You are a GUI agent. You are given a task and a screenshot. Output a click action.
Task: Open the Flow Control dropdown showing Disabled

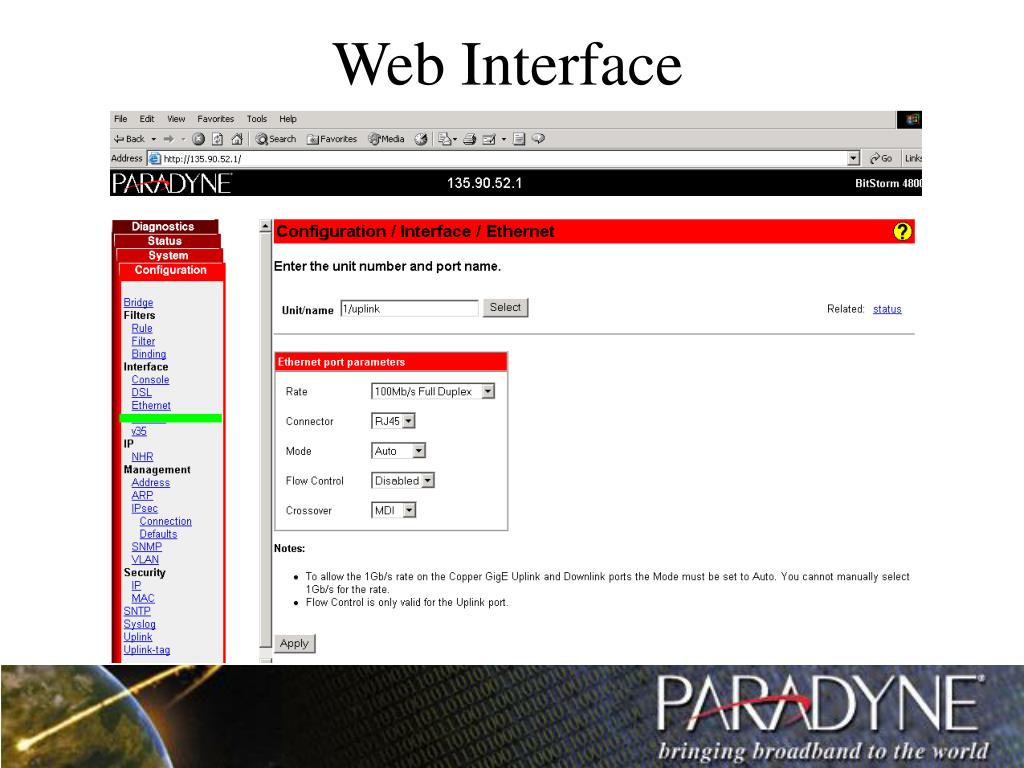point(403,481)
